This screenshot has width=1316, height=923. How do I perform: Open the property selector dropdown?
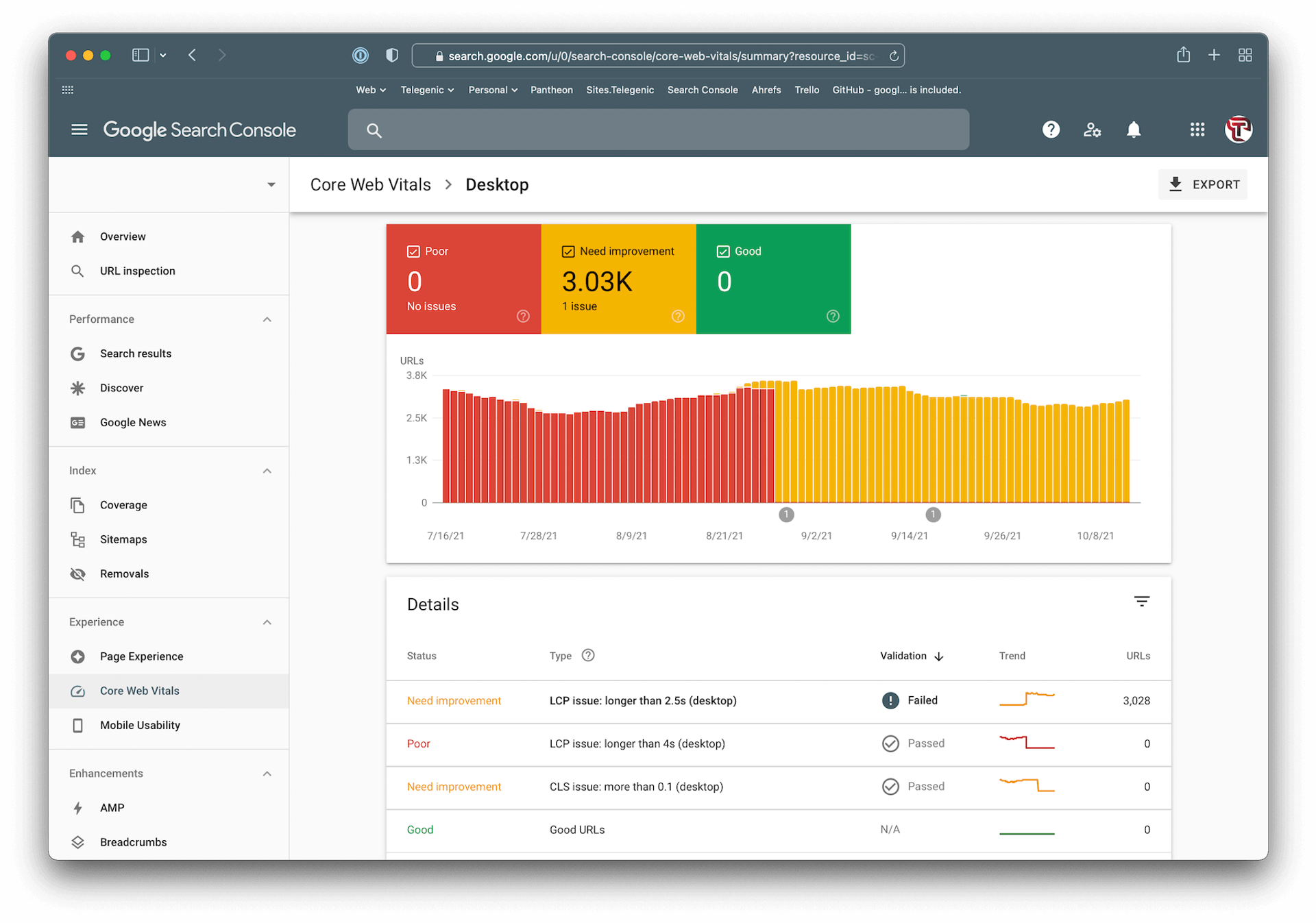coord(271,185)
